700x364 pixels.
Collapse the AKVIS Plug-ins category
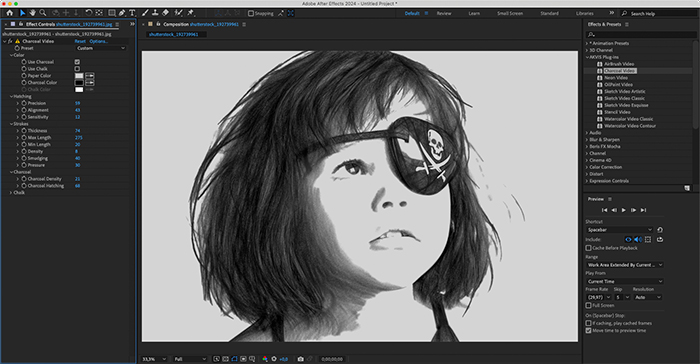coord(587,57)
